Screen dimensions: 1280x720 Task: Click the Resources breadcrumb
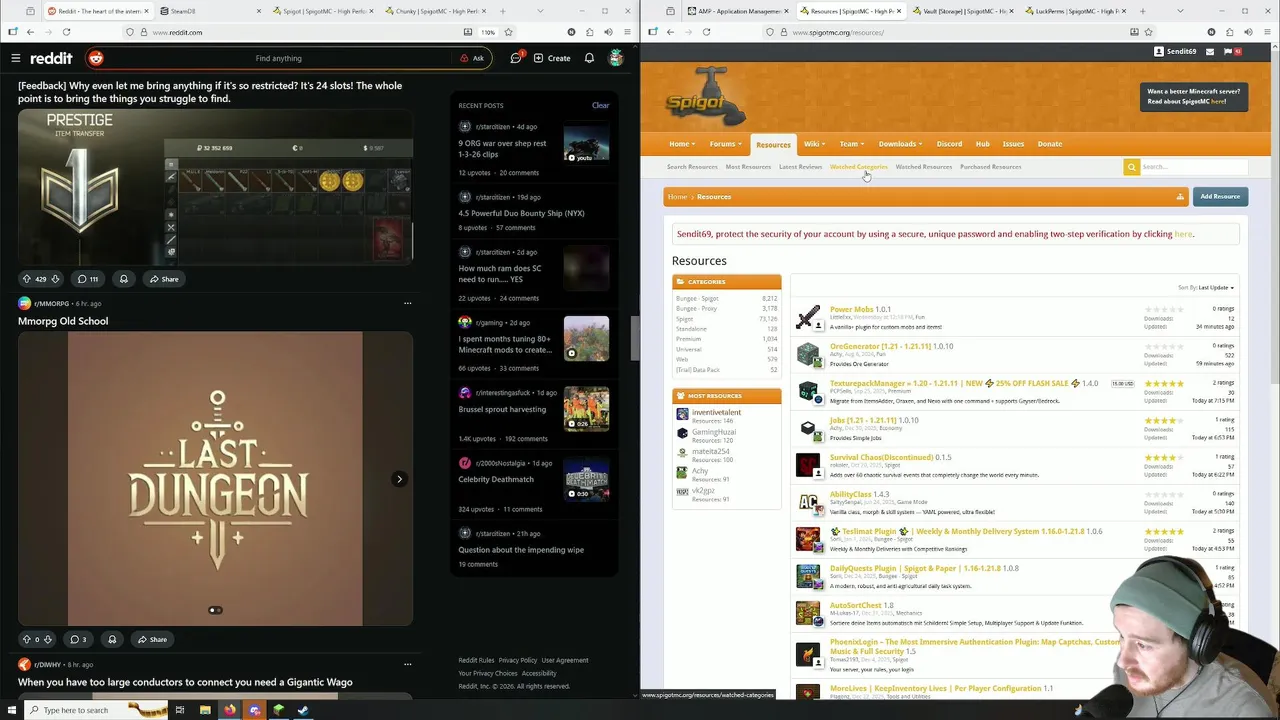click(x=714, y=197)
